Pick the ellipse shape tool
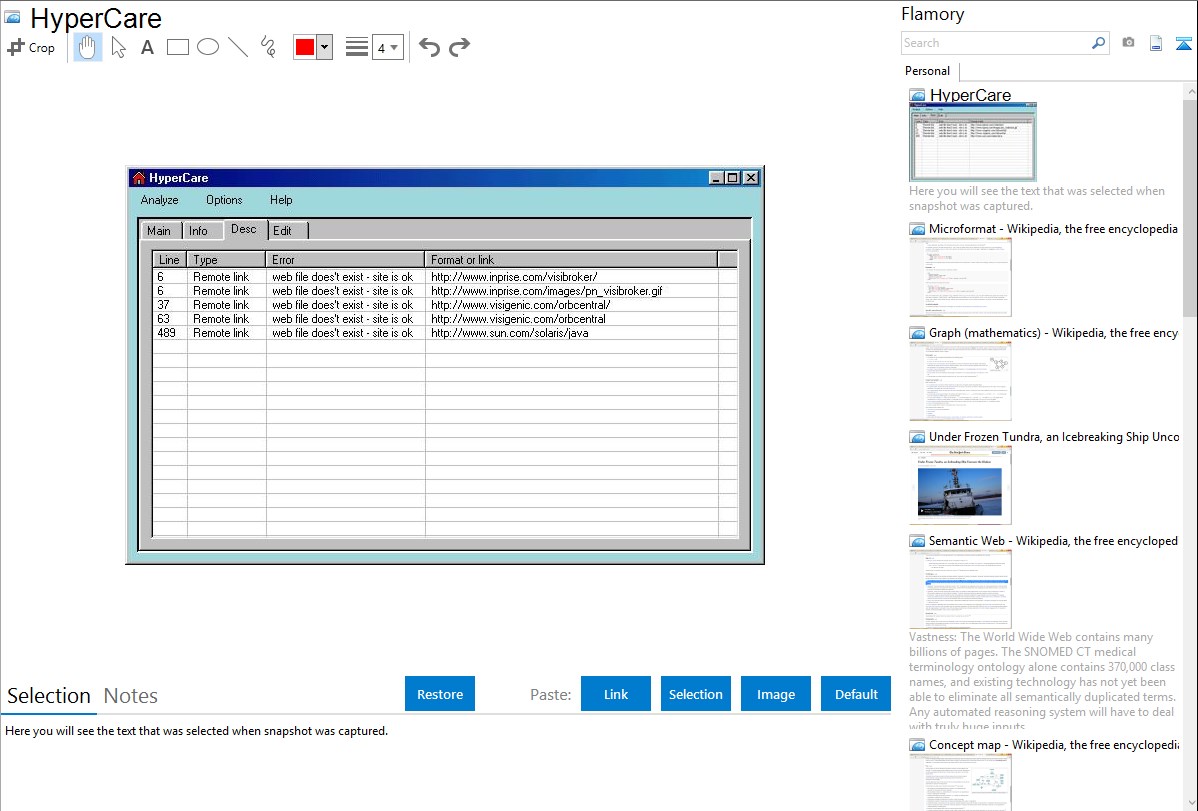 pos(208,47)
